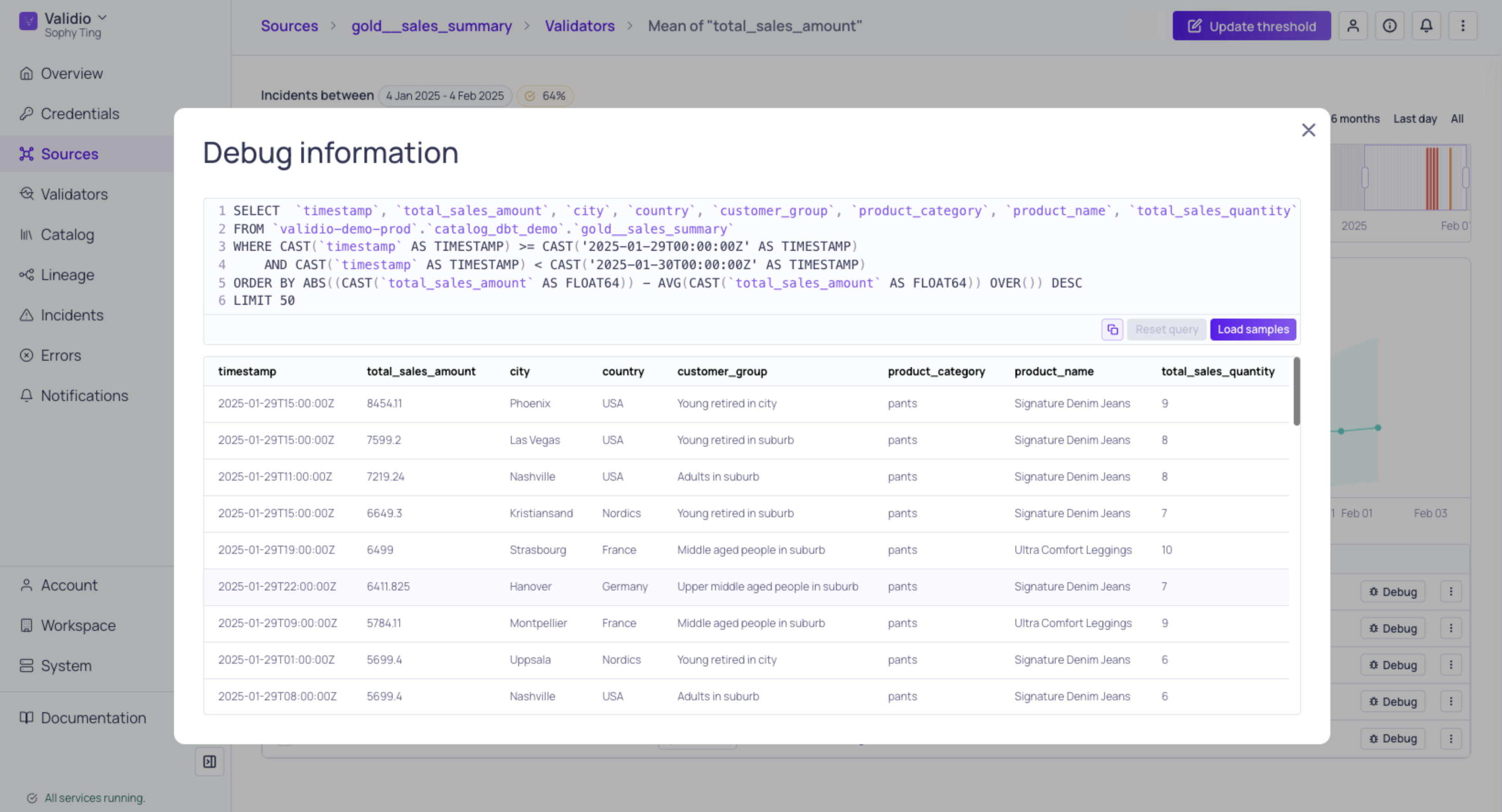Expand the three-dot menu top right
The height and width of the screenshot is (812, 1502).
pyautogui.click(x=1462, y=25)
